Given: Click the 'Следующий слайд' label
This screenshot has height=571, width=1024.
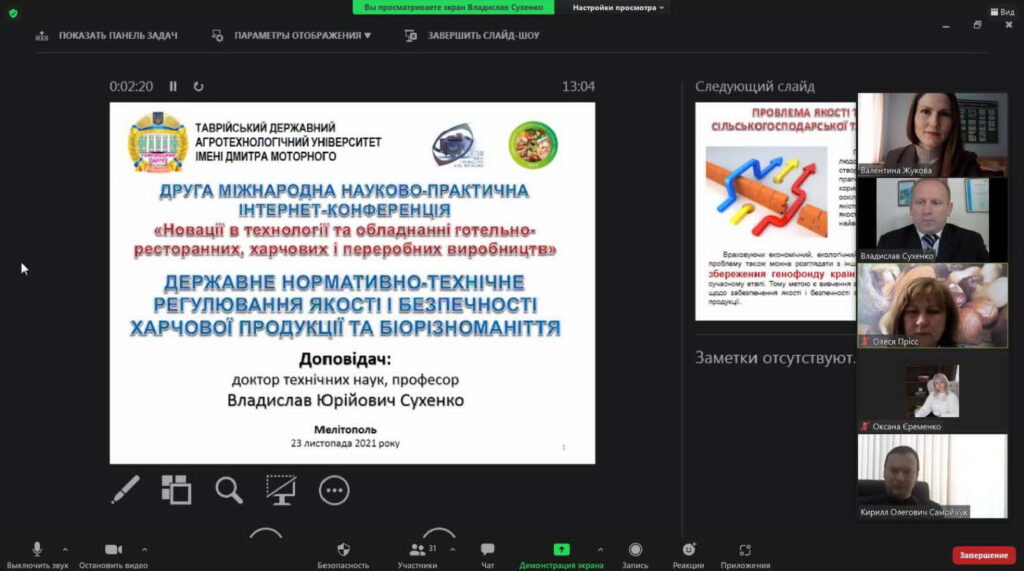Looking at the screenshot, I should click(x=754, y=86).
